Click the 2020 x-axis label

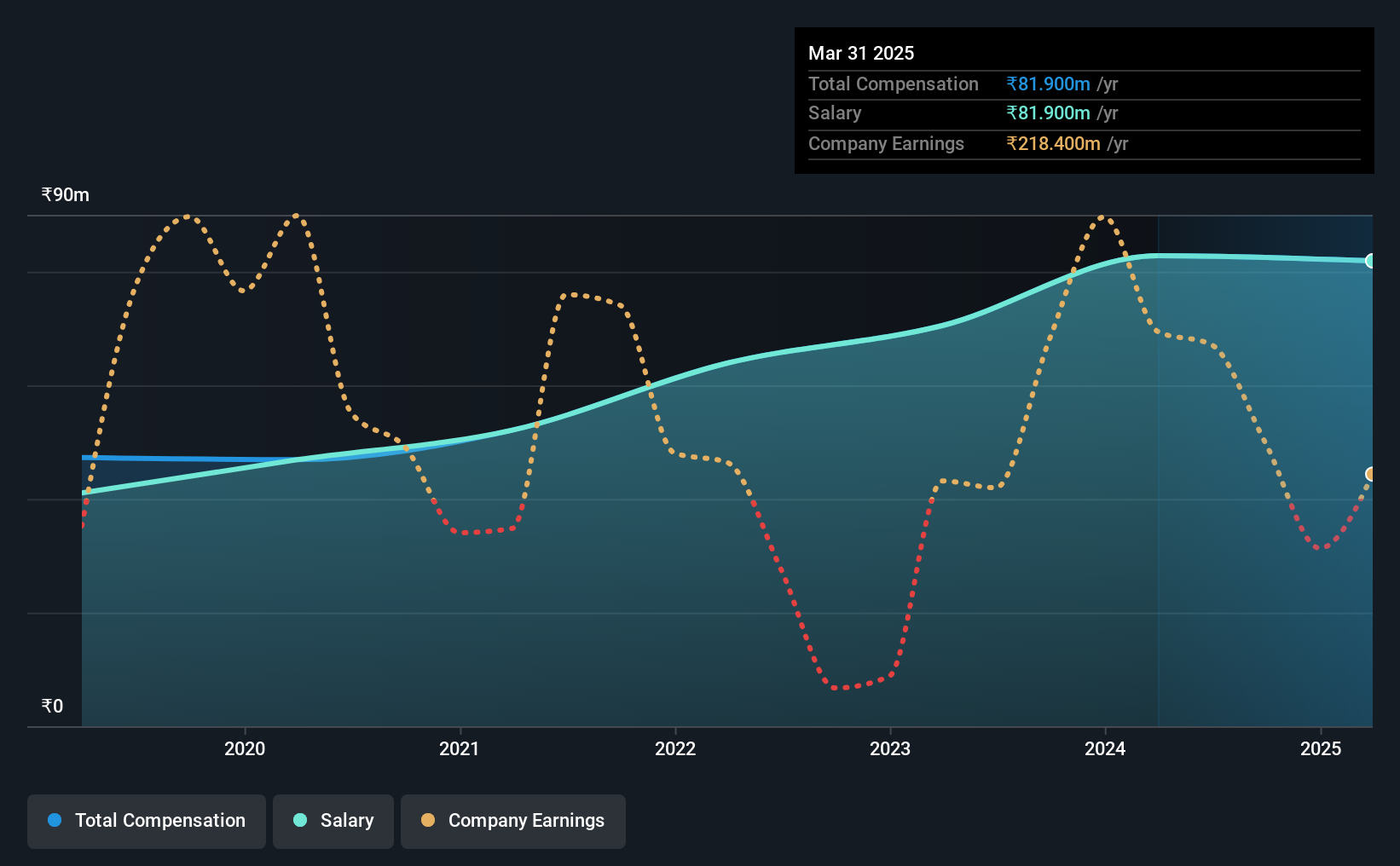click(x=245, y=748)
